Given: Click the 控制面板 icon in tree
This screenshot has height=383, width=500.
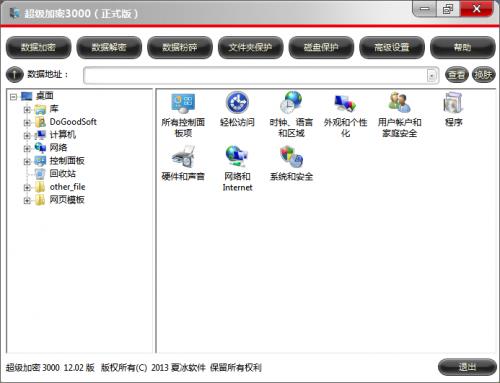Looking at the screenshot, I should (x=40, y=161).
